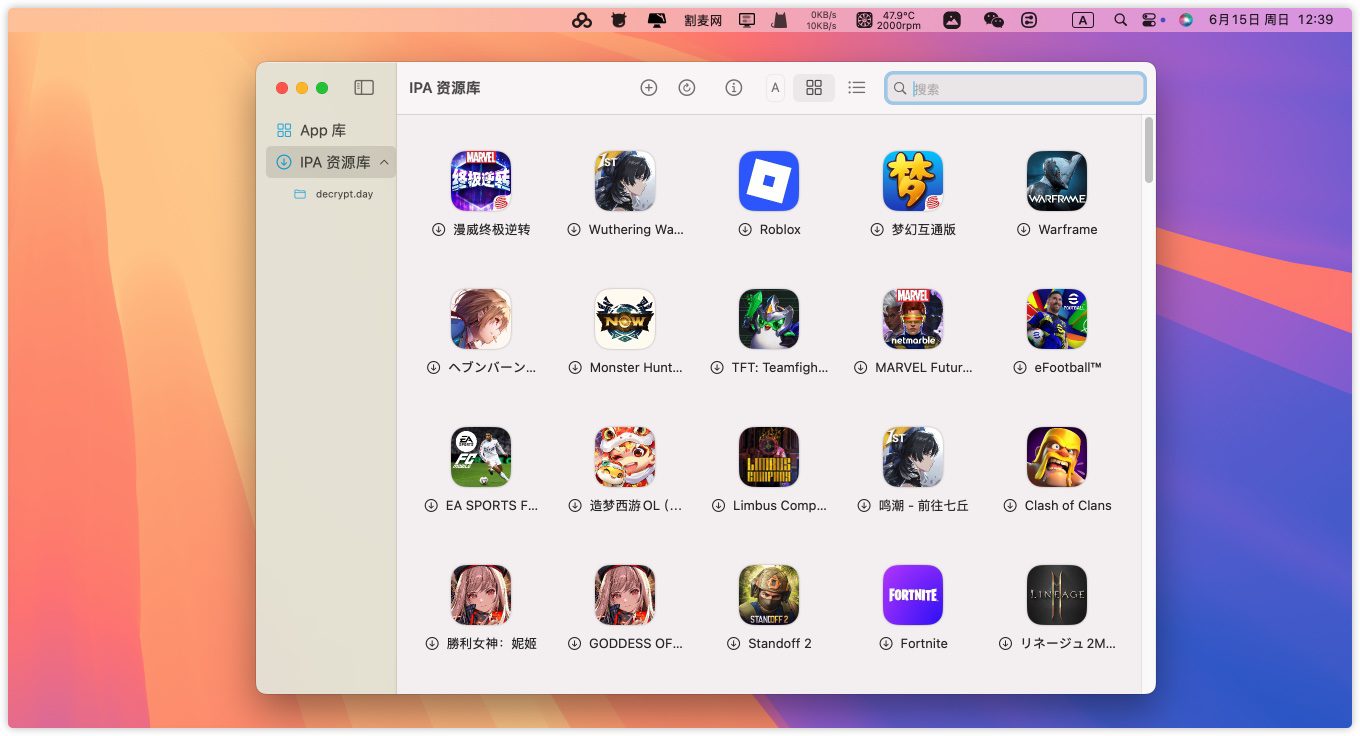This screenshot has height=736, width=1360.
Task: Open the 造梦西游OL app icon
Action: [x=625, y=457]
